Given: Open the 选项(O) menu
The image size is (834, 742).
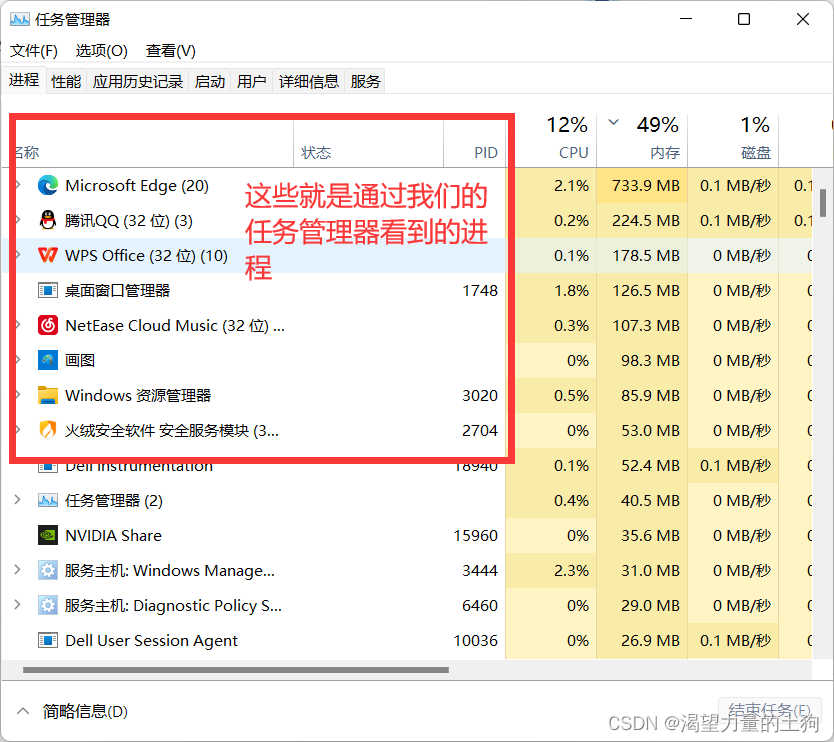Looking at the screenshot, I should tap(100, 50).
